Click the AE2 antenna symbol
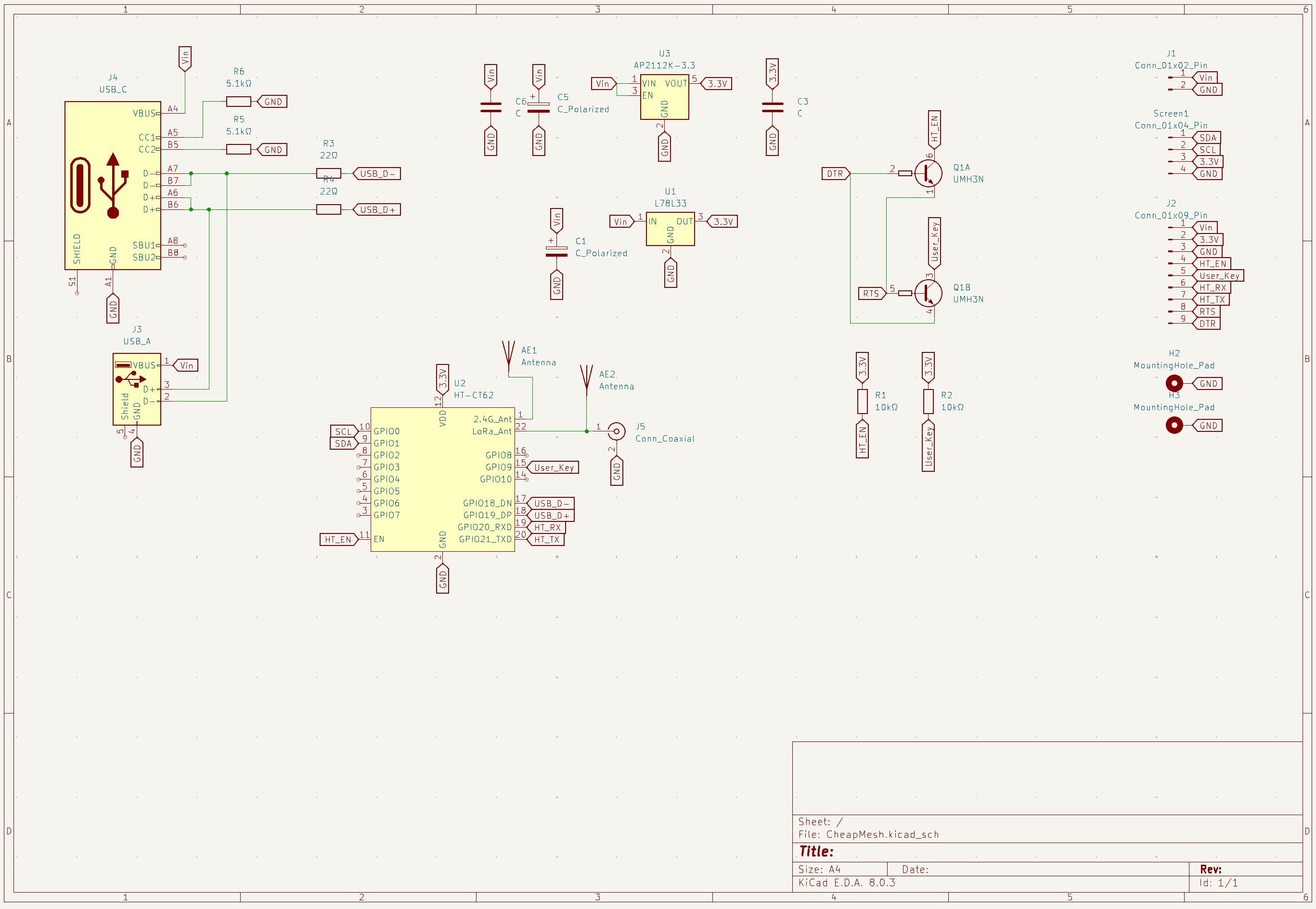The image size is (1316, 909). tap(587, 383)
